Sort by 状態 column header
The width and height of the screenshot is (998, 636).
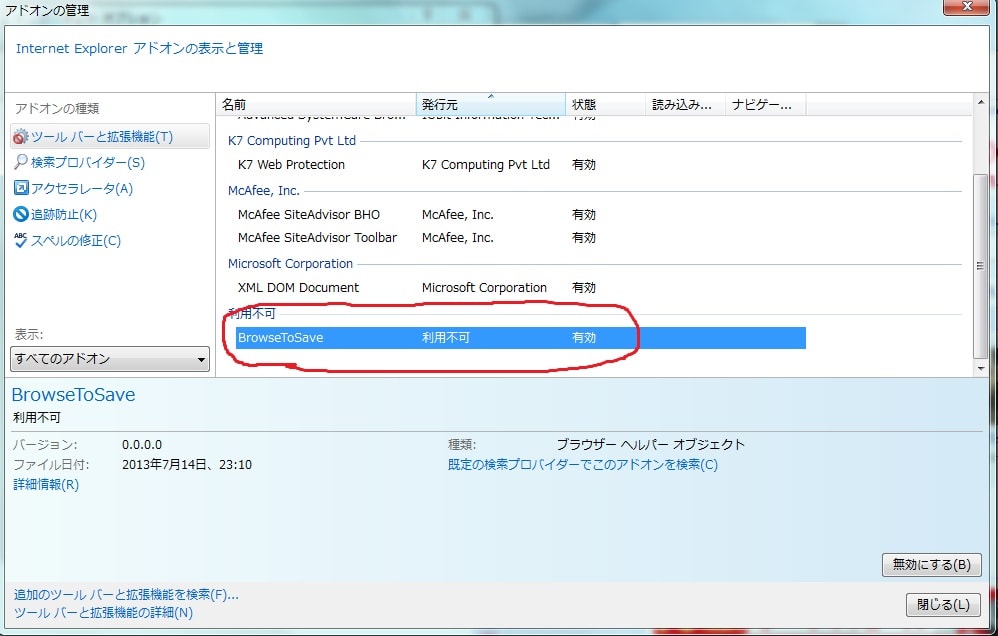tap(605, 104)
